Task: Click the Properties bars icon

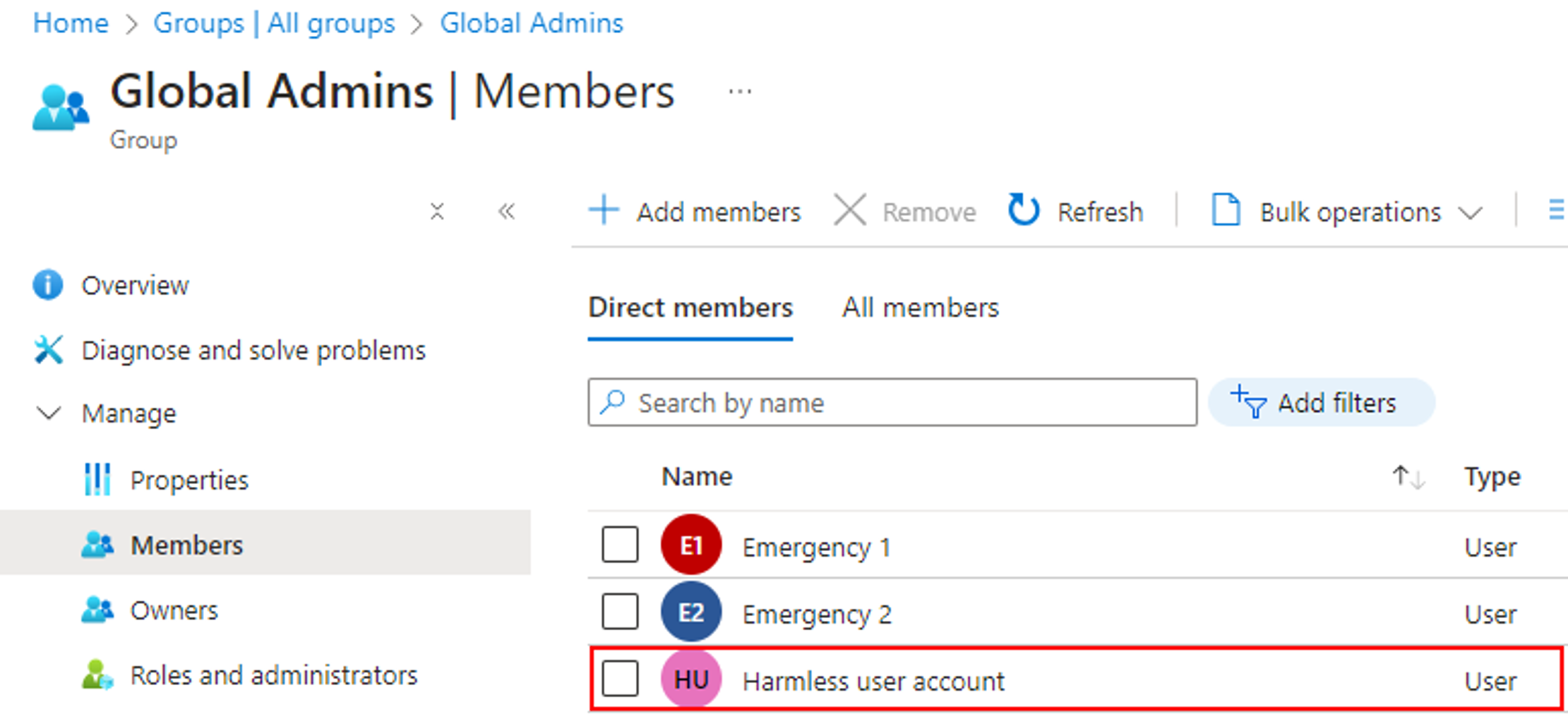Action: (97, 480)
